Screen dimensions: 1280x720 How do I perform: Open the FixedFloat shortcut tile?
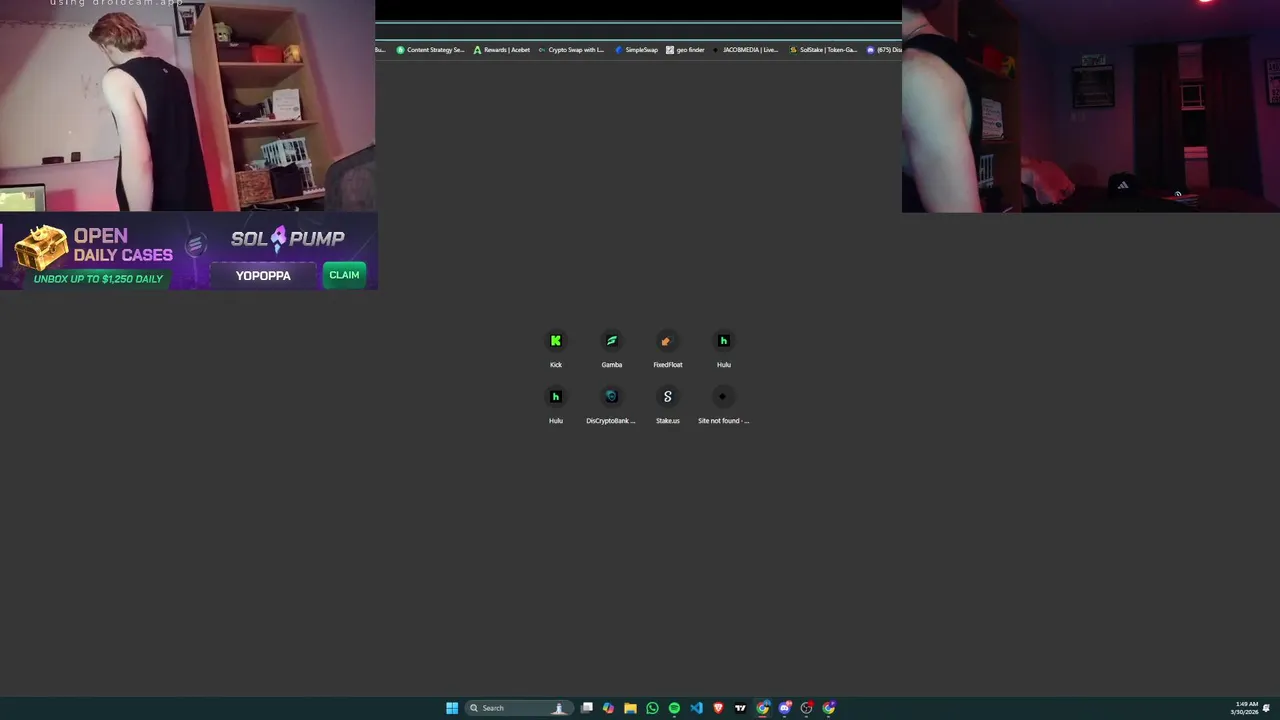coord(668,349)
